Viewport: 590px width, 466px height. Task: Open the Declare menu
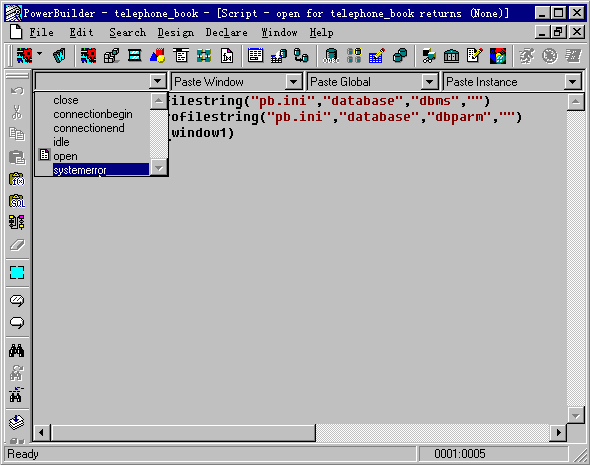(227, 33)
